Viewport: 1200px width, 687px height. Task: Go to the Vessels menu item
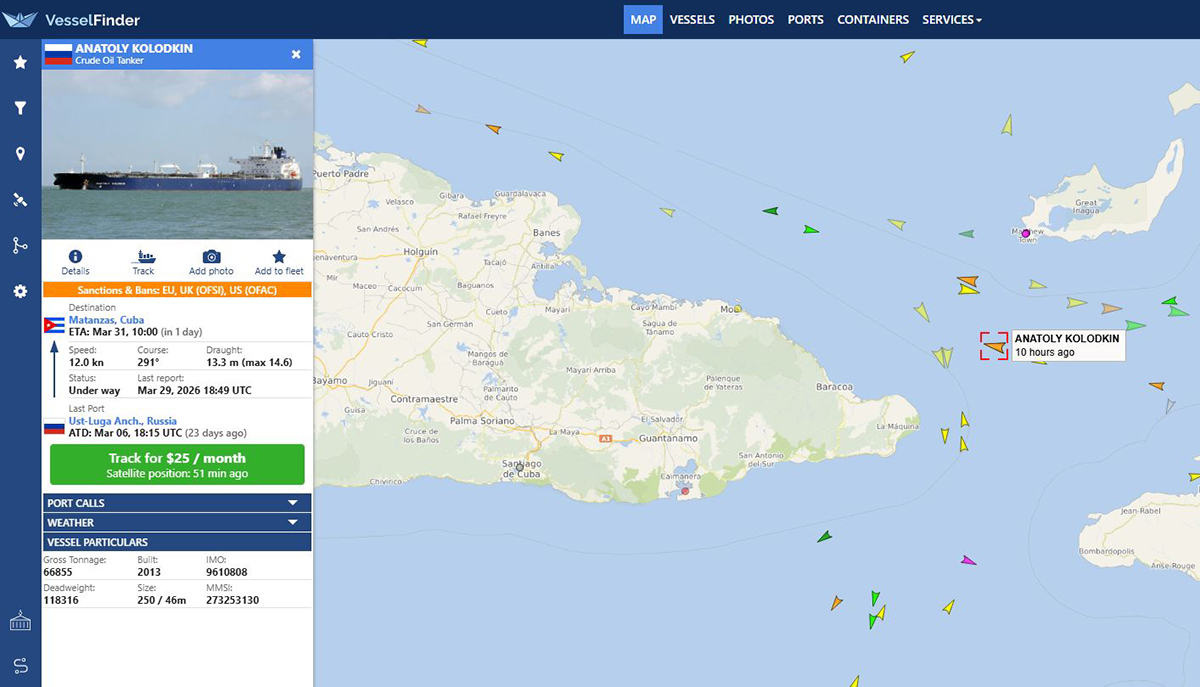coord(692,19)
